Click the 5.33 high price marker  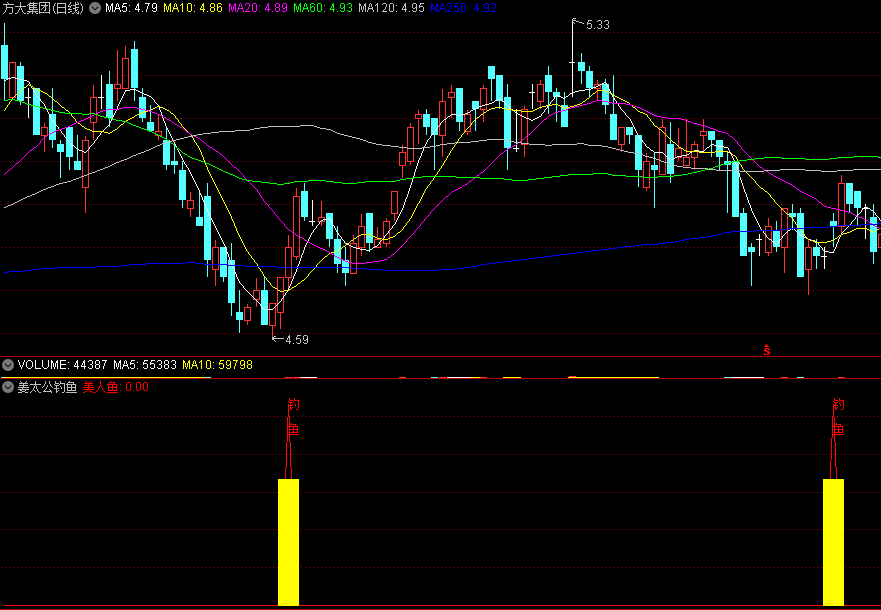pos(597,25)
